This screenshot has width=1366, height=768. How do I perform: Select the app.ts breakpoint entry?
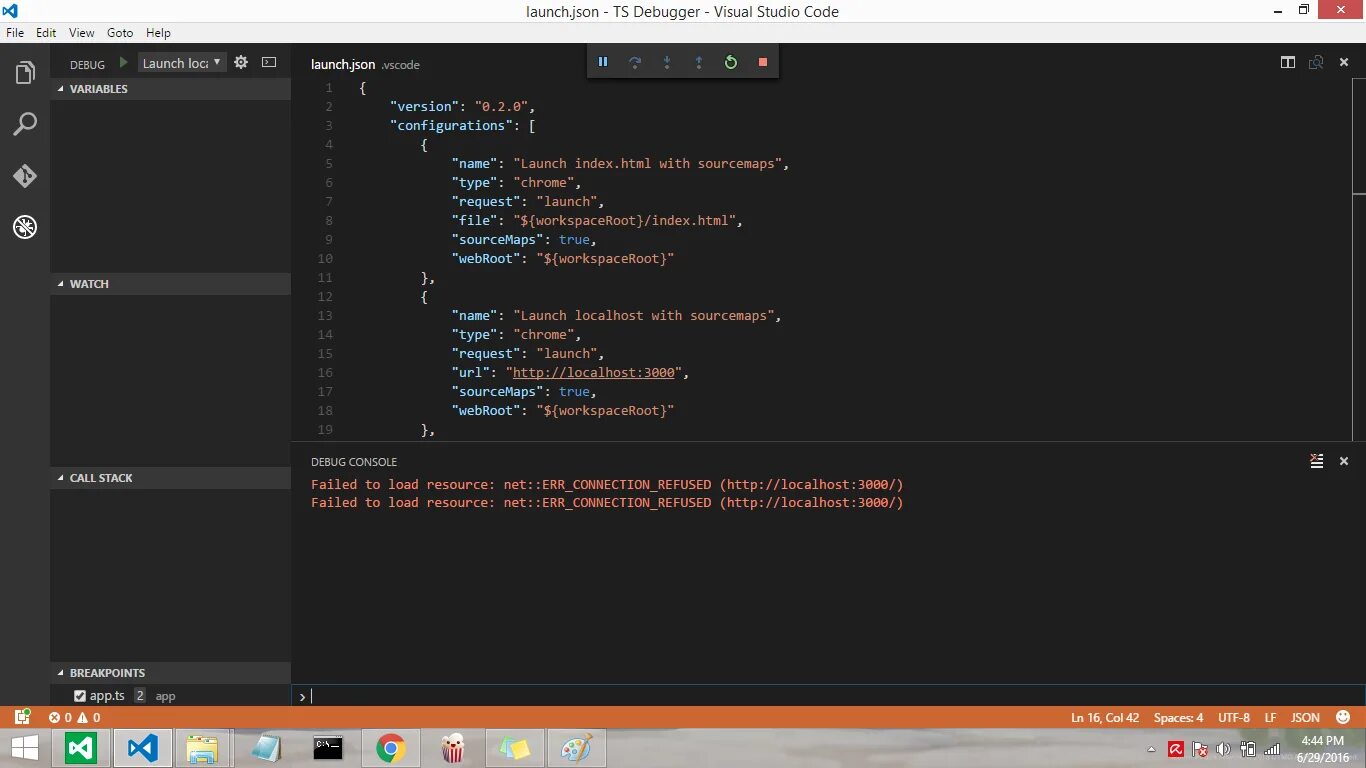click(170, 696)
